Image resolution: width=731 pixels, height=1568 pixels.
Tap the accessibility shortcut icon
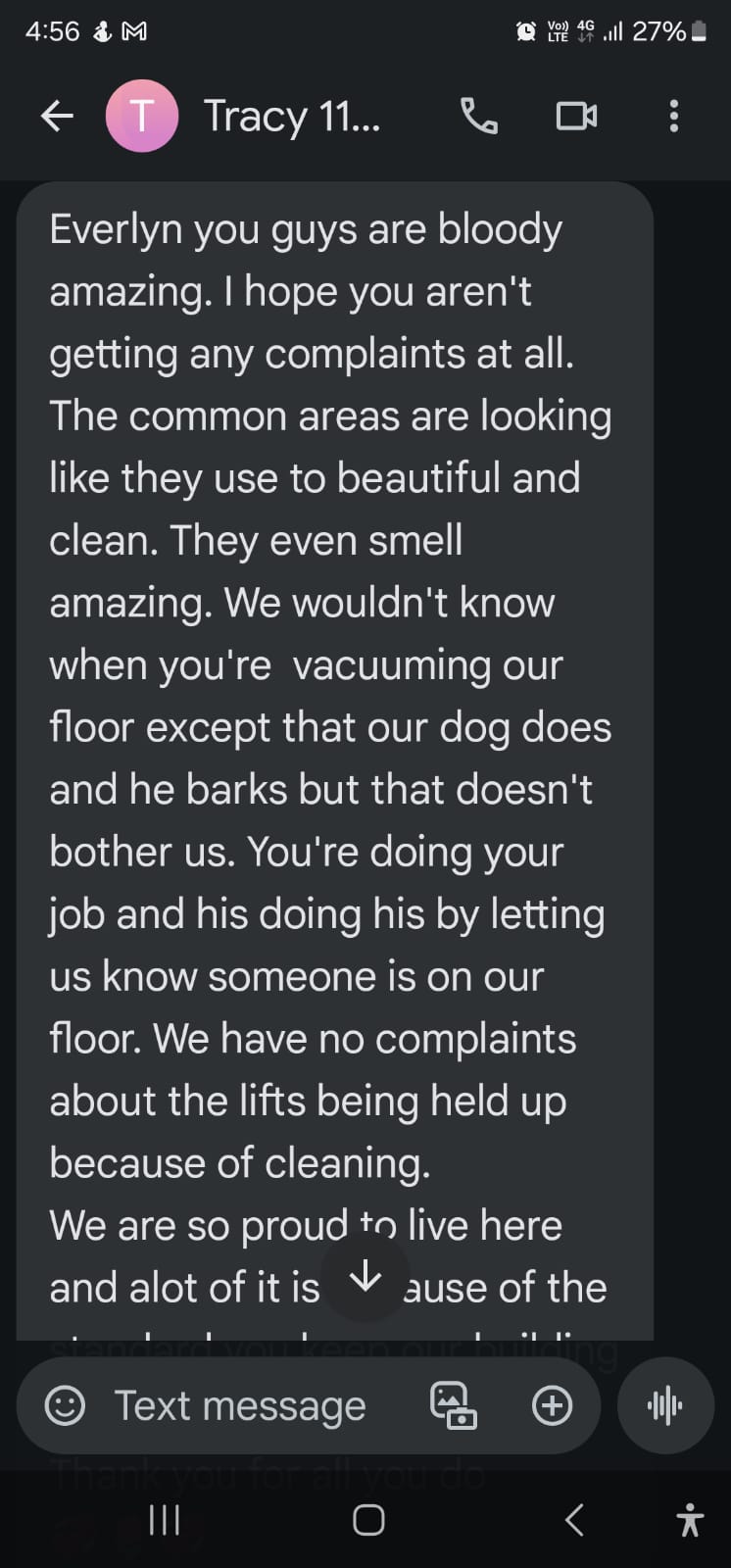[690, 1520]
